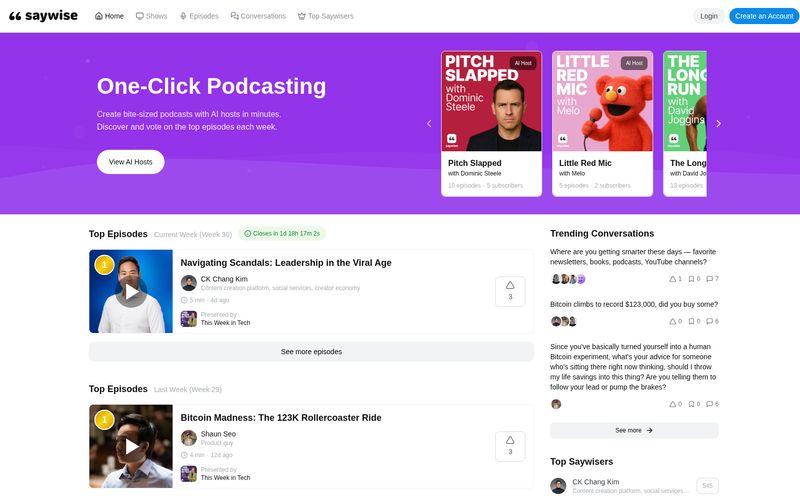This screenshot has width=800, height=496.
Task: Click the saywise logo
Action: click(45, 16)
